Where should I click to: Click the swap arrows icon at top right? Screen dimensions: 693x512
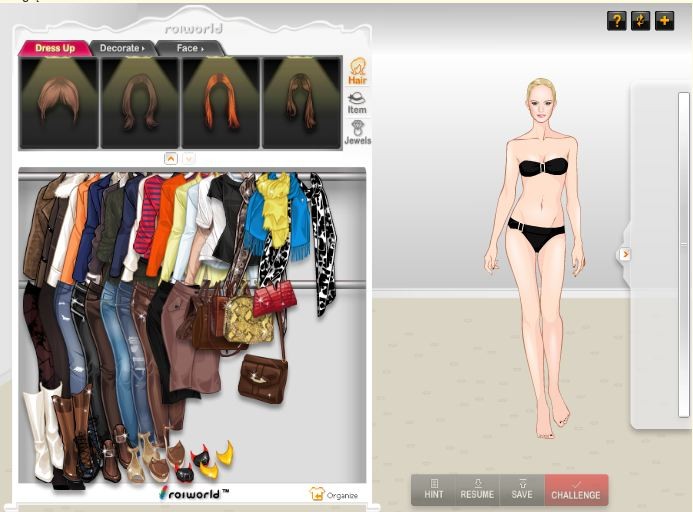pyautogui.click(x=640, y=21)
